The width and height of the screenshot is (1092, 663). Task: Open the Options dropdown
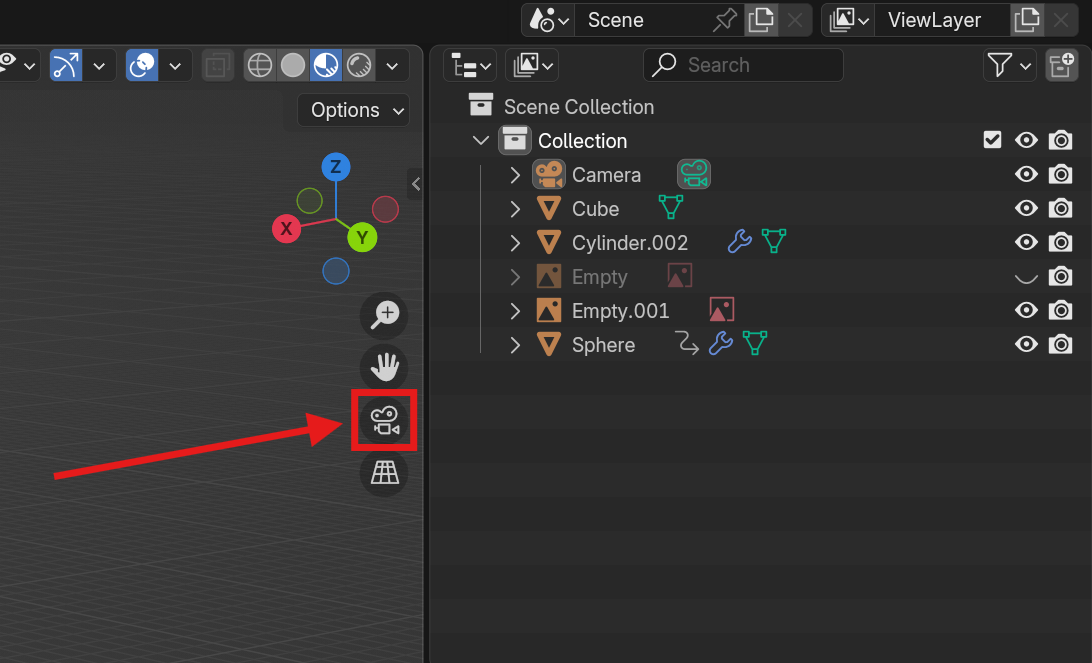pyautogui.click(x=353, y=110)
